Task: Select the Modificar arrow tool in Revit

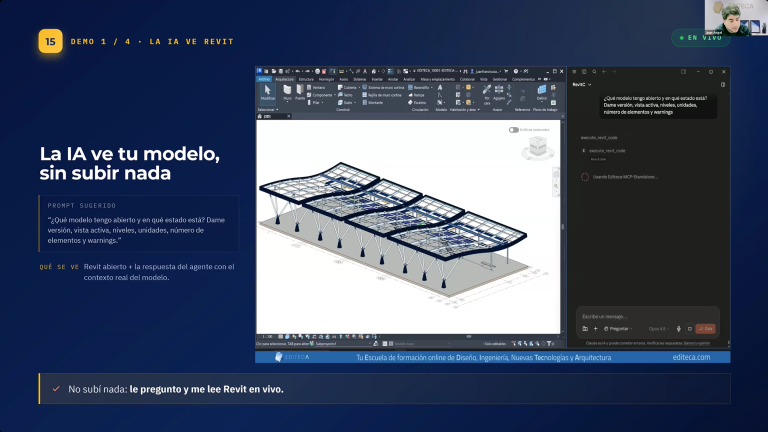Action: pyautogui.click(x=267, y=93)
